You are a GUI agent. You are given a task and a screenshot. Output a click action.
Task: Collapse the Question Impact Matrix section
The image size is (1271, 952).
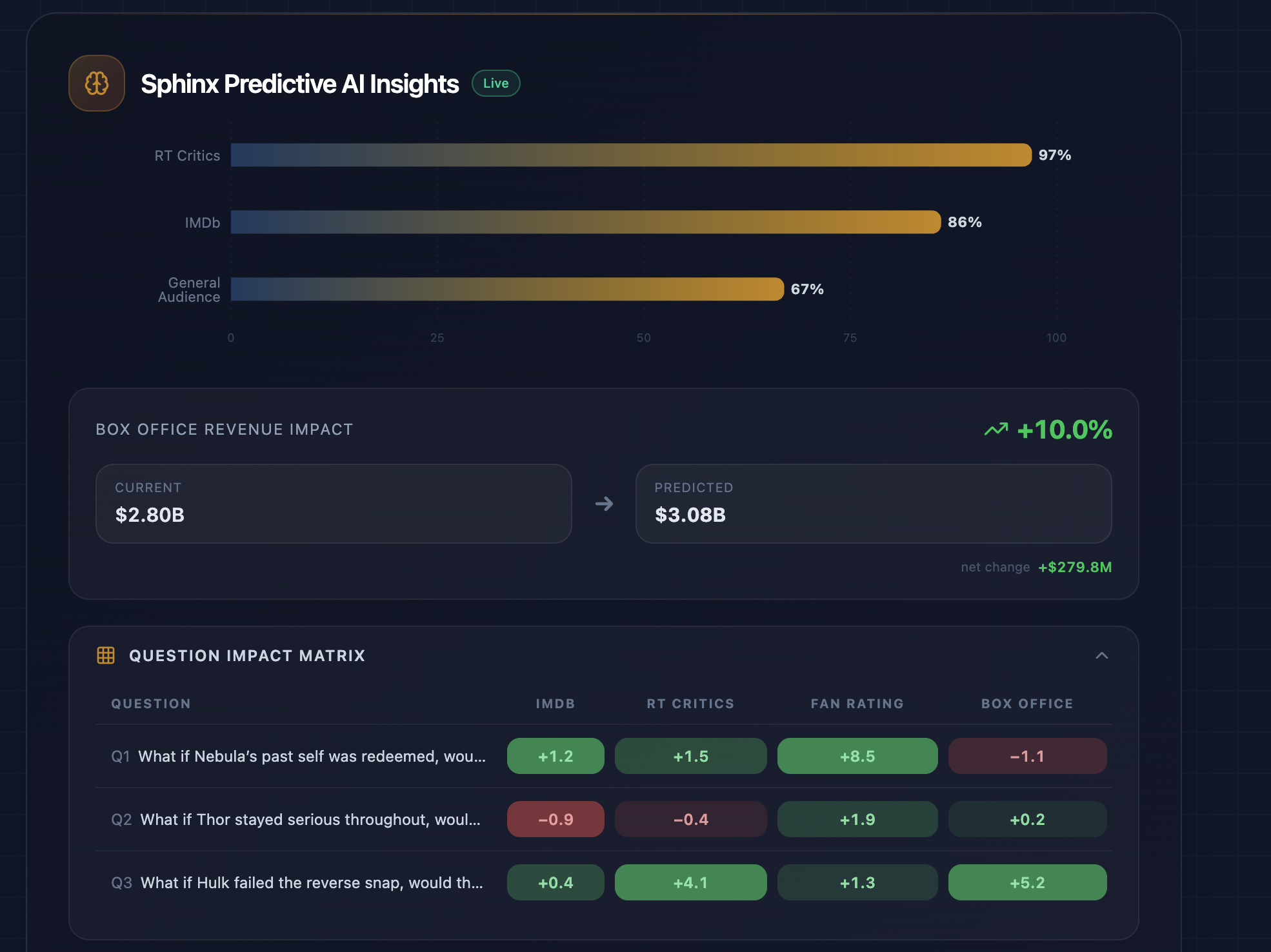[1101, 655]
